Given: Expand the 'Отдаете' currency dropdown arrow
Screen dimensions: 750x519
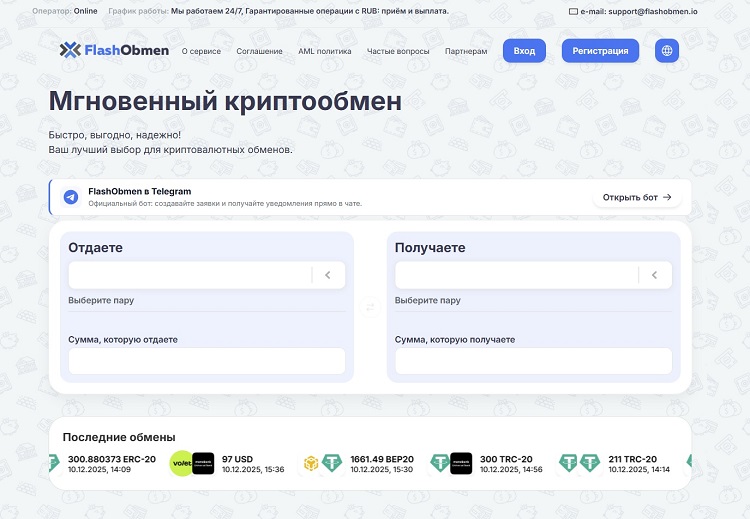Looking at the screenshot, I should click(328, 275).
